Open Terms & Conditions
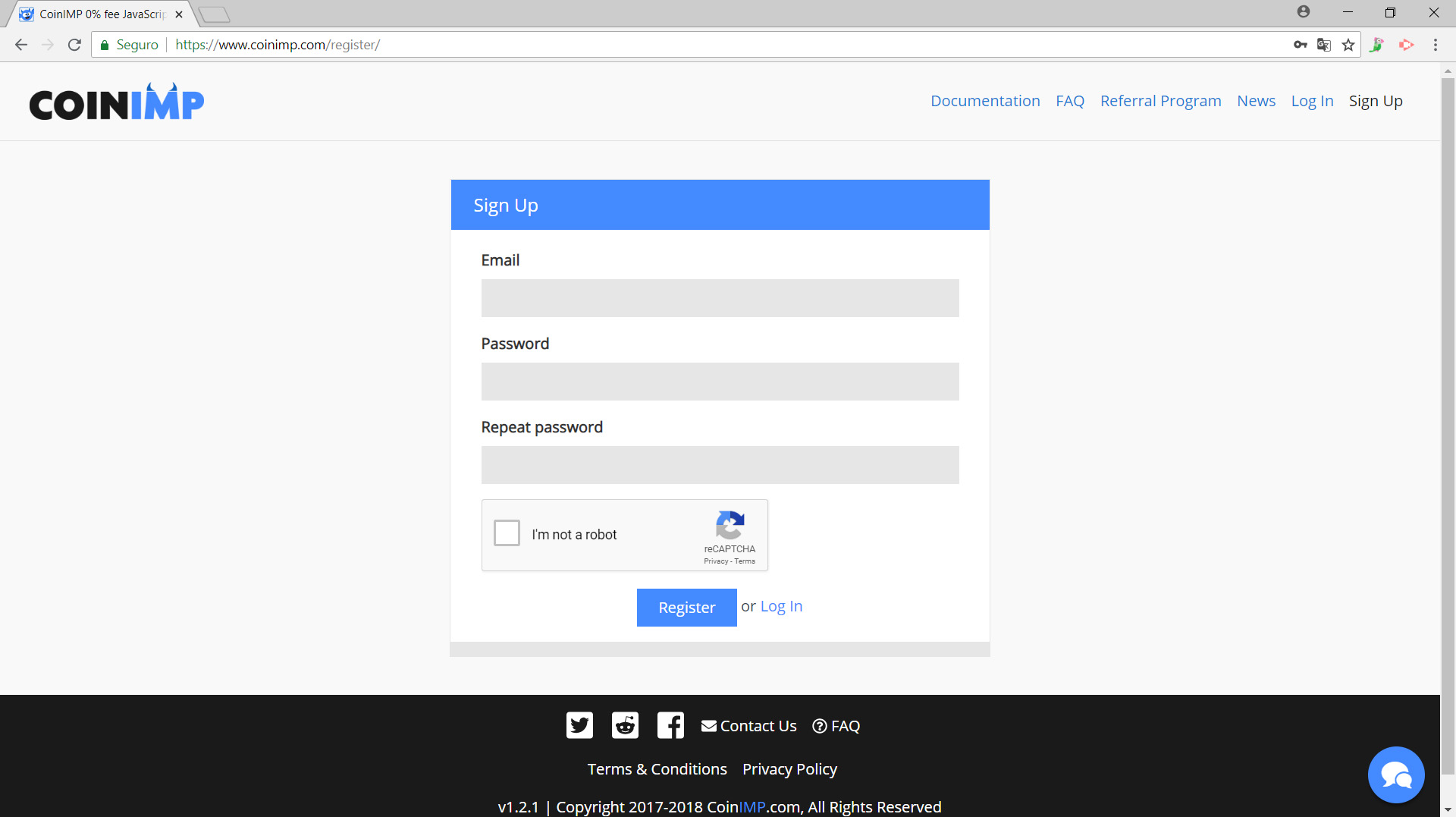The image size is (1456, 817). coord(657,769)
